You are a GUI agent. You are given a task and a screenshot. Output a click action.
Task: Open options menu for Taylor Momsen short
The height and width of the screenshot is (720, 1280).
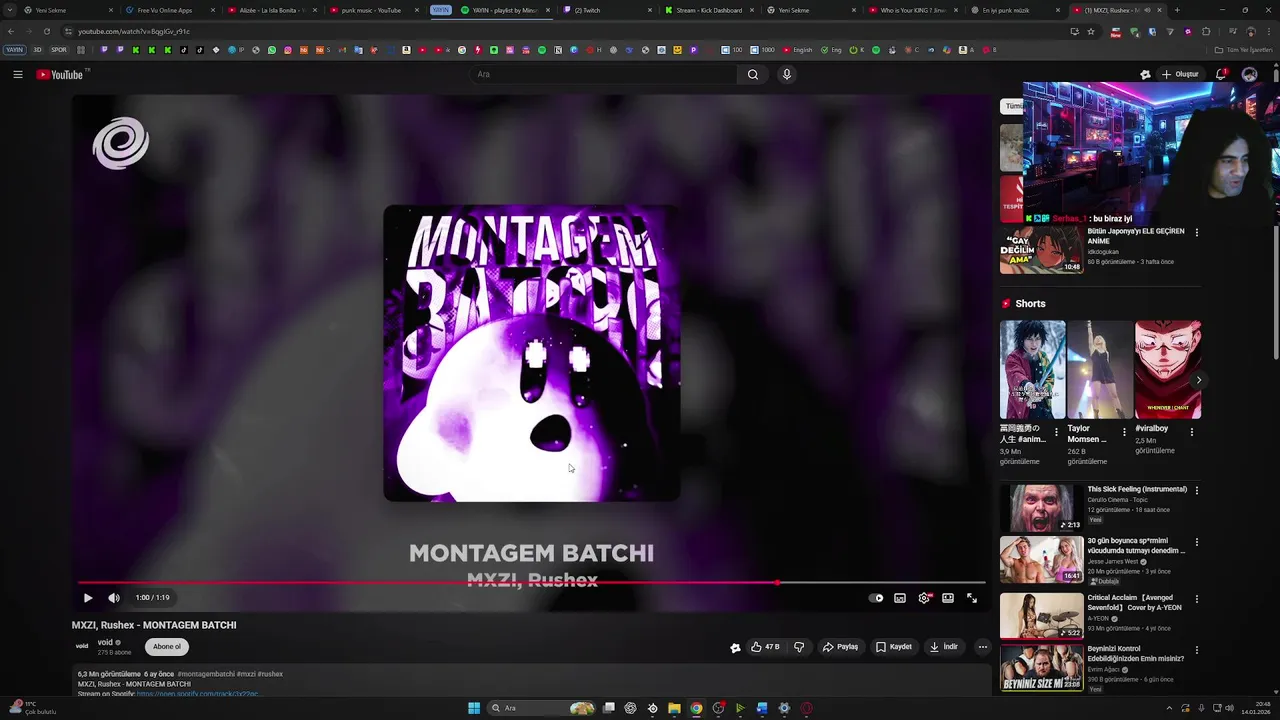(1124, 433)
